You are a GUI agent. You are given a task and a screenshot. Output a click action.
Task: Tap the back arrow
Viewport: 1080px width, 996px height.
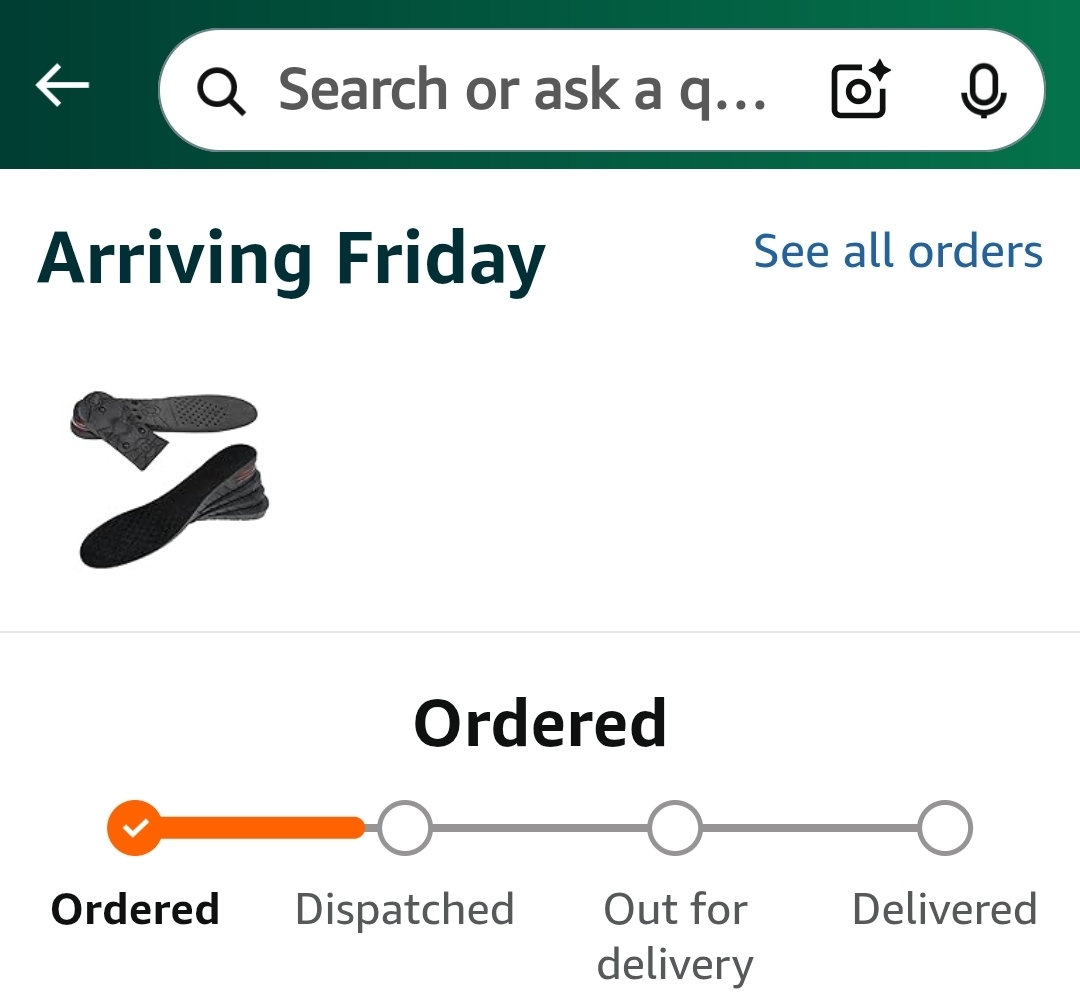coord(62,87)
